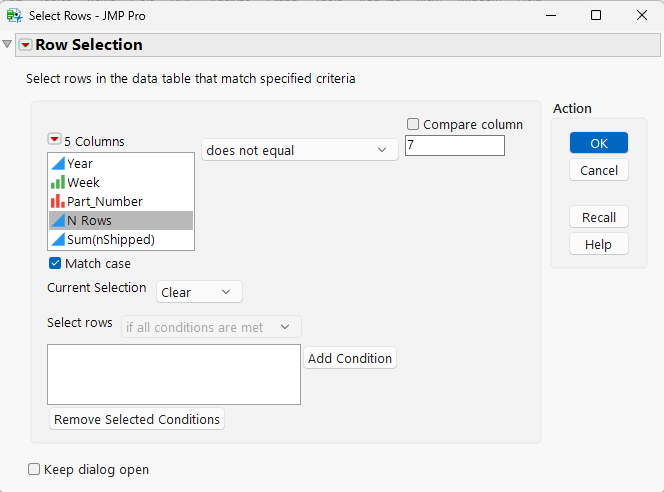Select the Year column in the list
This screenshot has height=492, width=664.
coord(80,163)
